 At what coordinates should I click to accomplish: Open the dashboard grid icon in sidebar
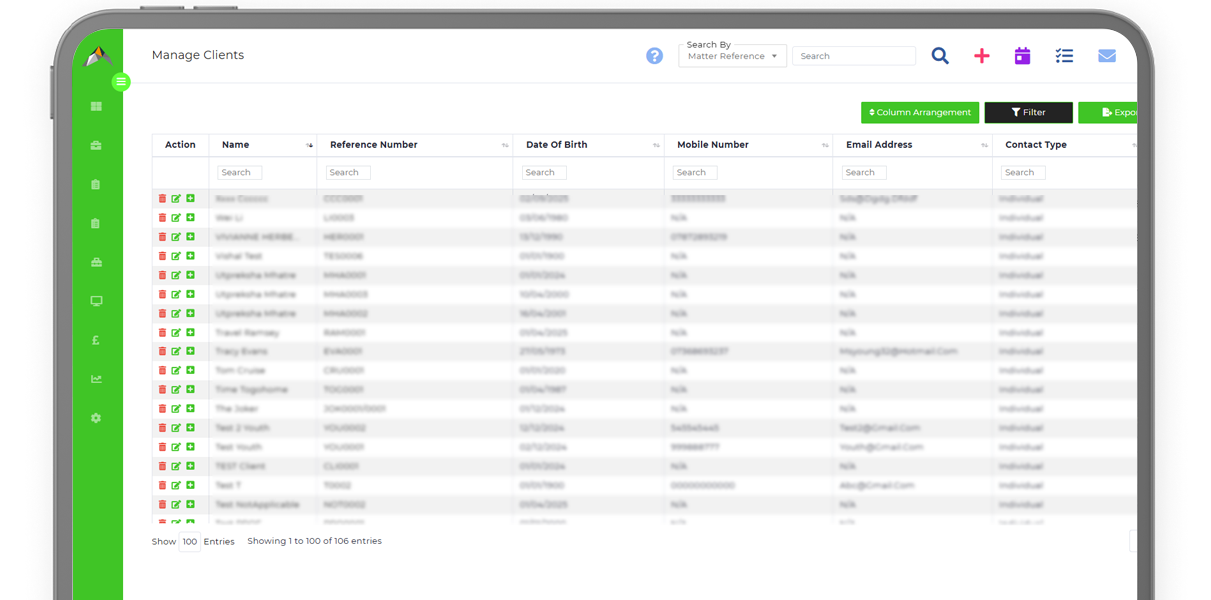click(x=96, y=106)
